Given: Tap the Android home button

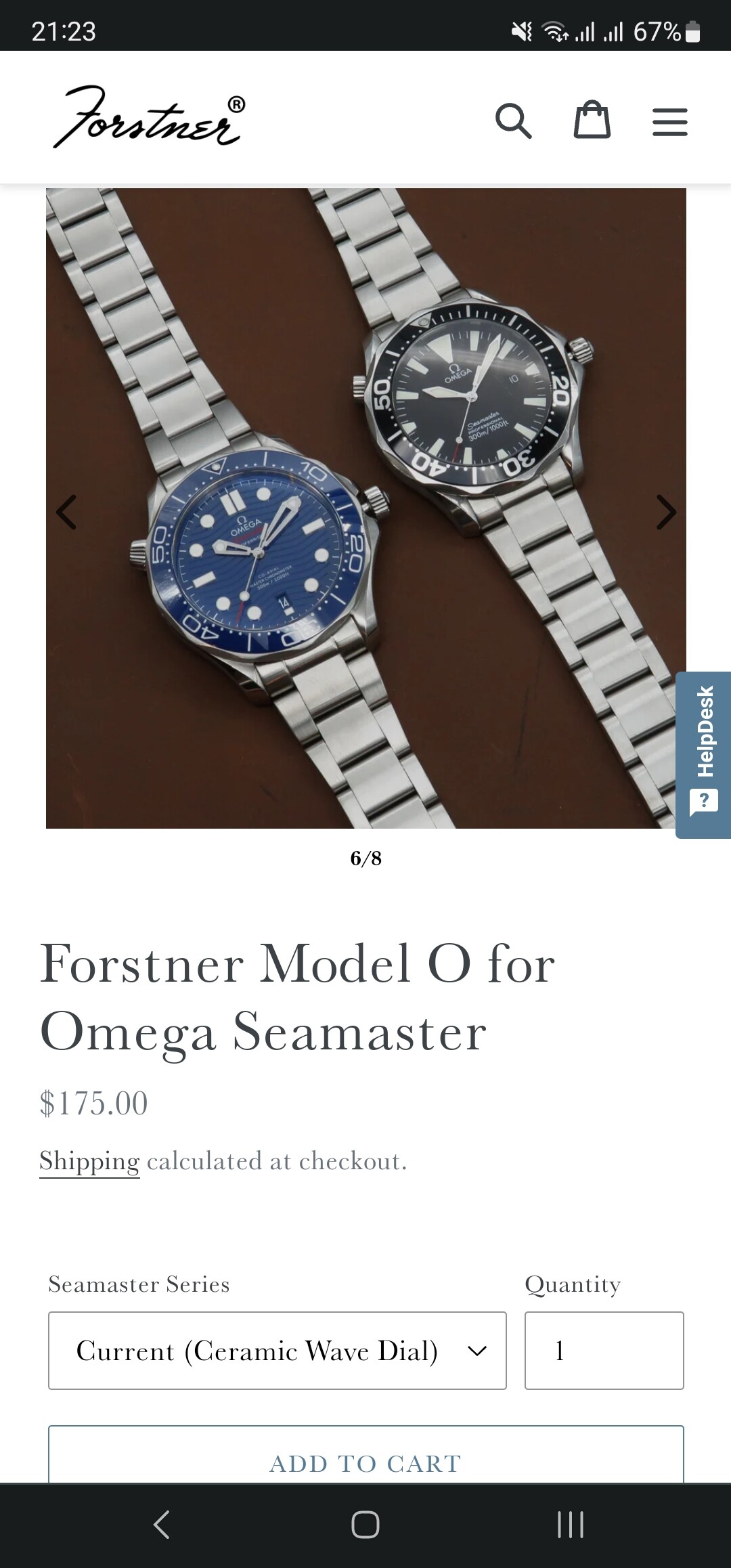Looking at the screenshot, I should click(365, 1525).
